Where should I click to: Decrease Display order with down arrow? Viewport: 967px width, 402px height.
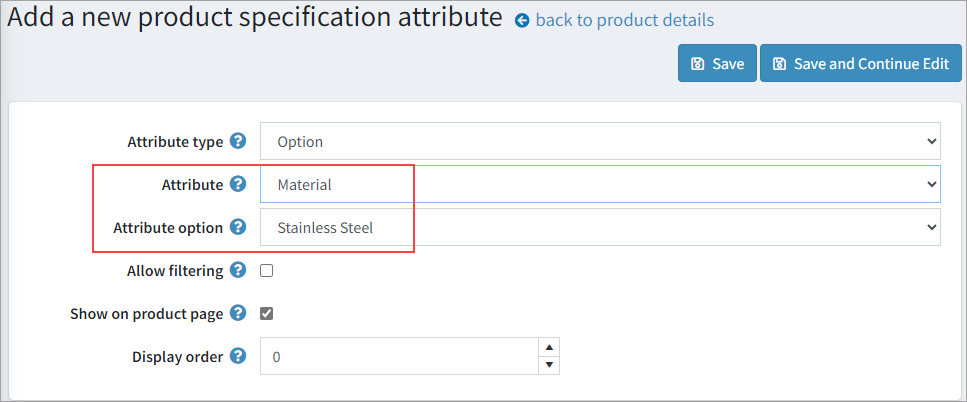(548, 365)
